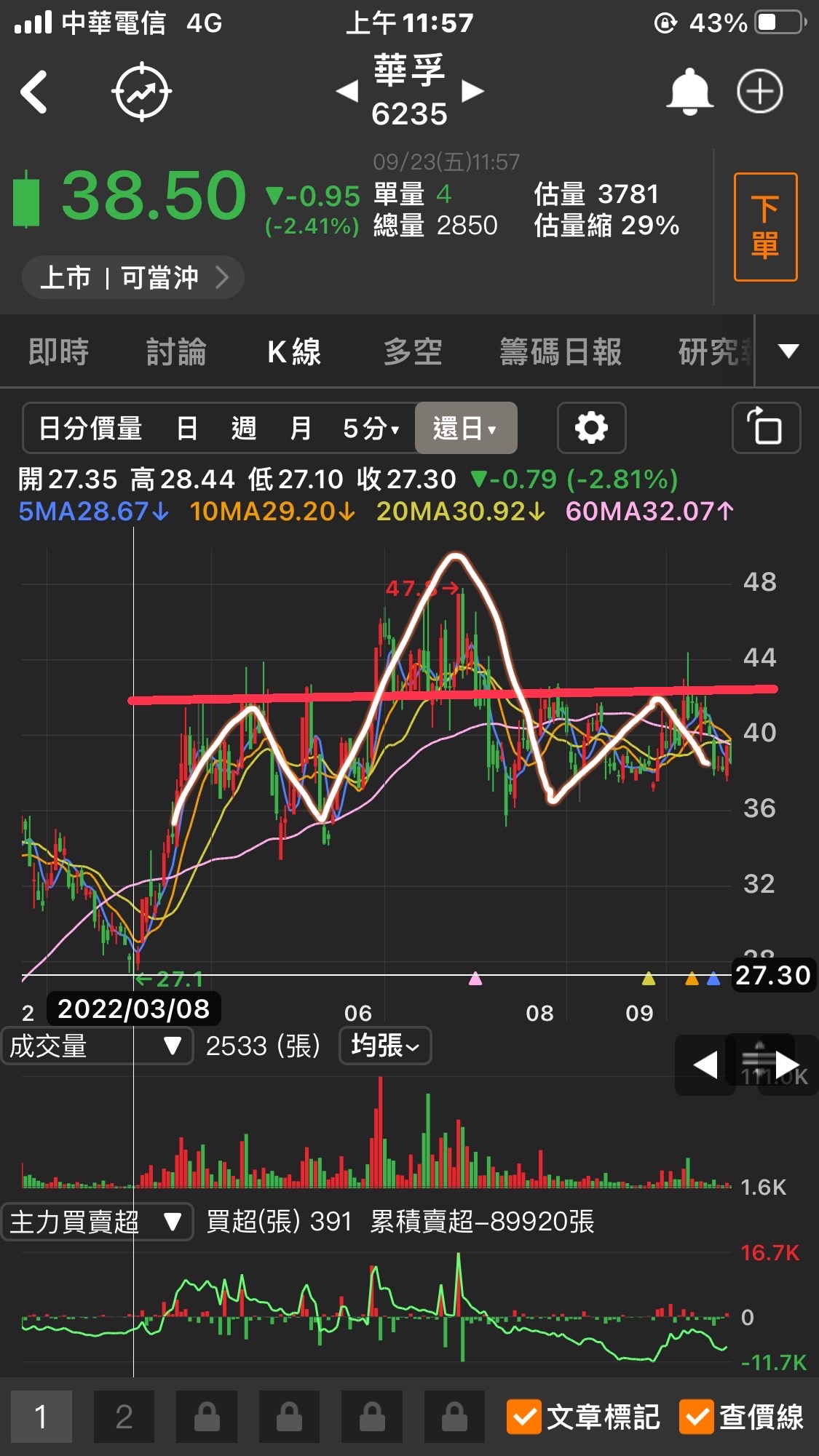
Task: Switch to the 籌碼日報 tab
Action: click(x=560, y=352)
